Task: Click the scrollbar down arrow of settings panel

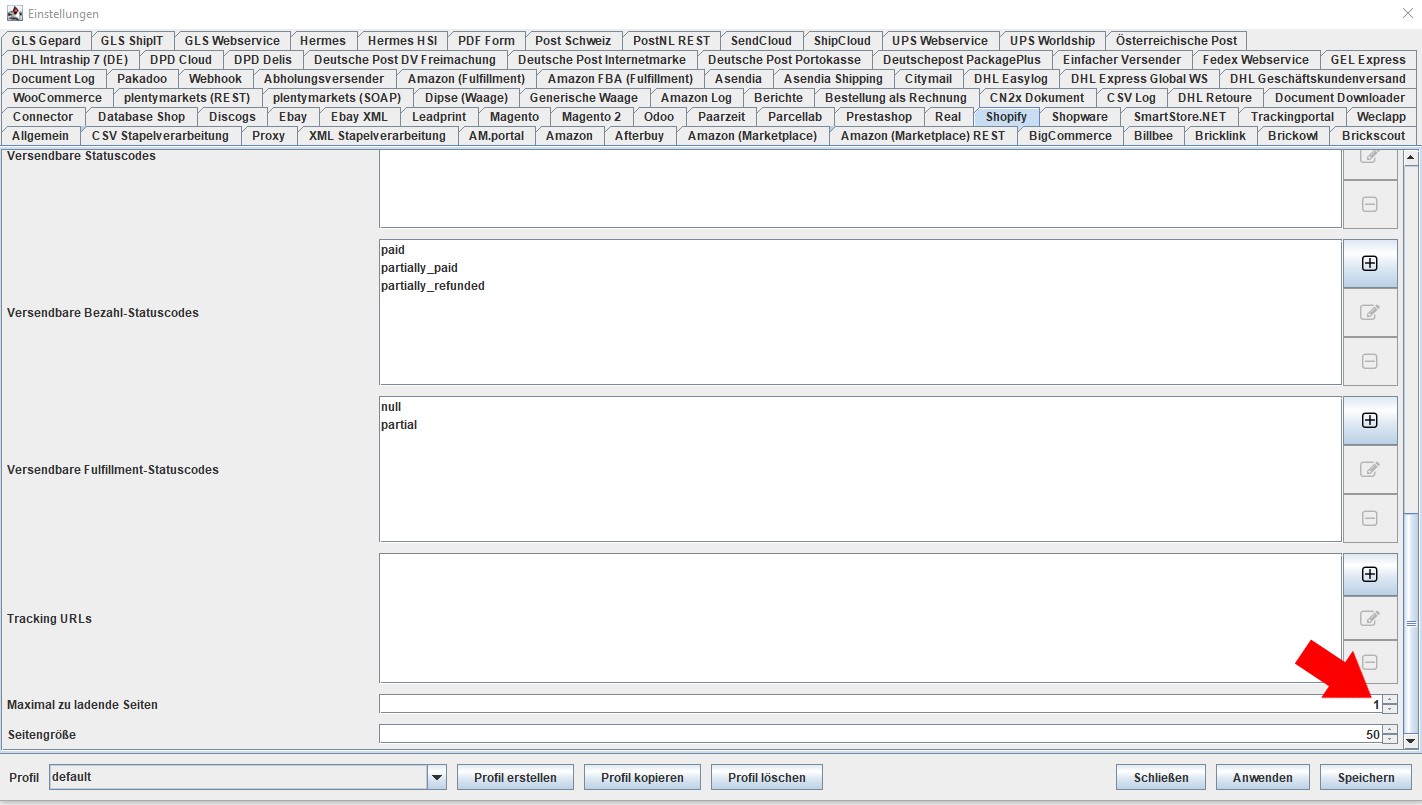Action: (x=1411, y=741)
